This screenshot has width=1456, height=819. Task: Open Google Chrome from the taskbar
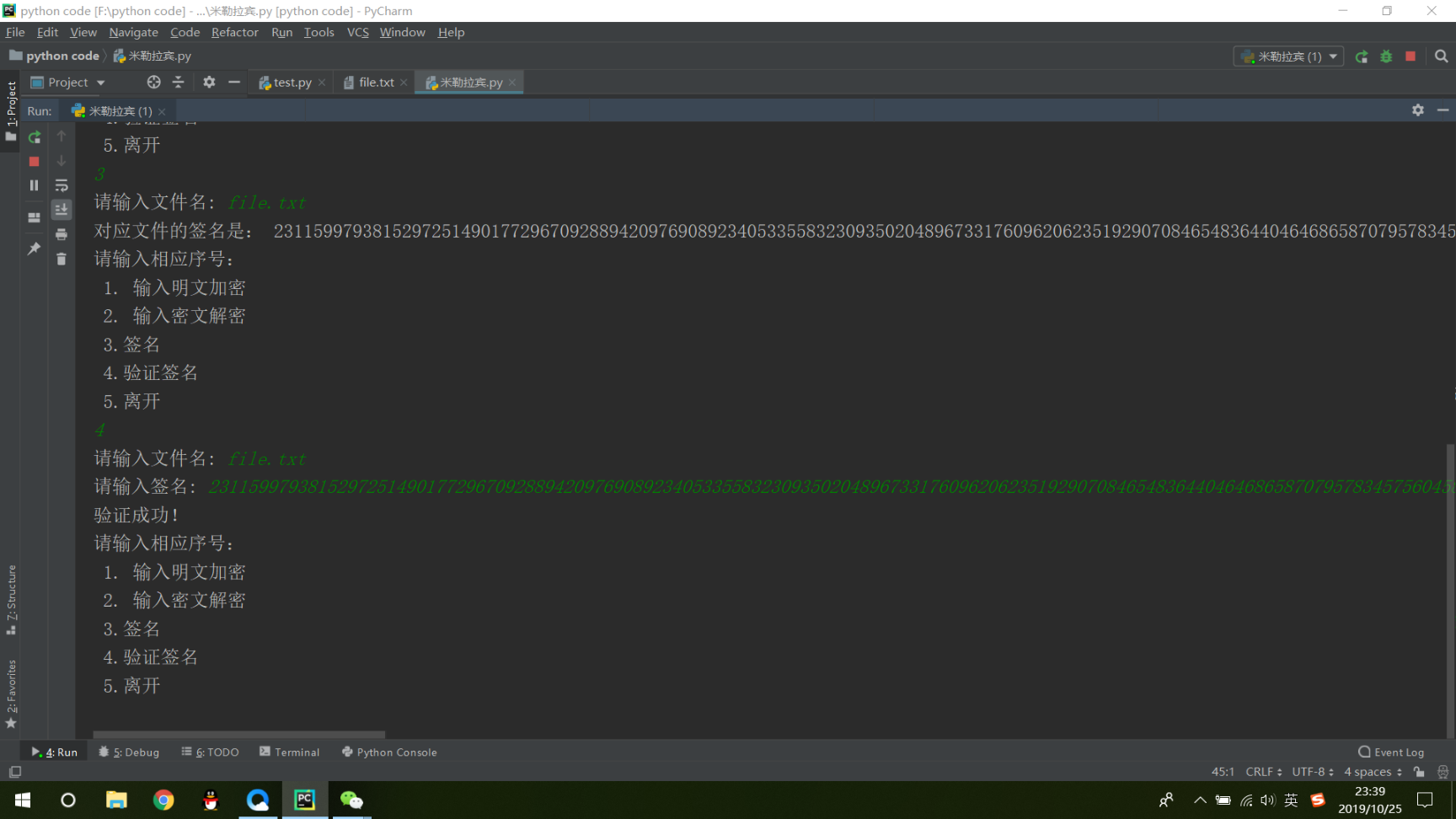(x=163, y=800)
